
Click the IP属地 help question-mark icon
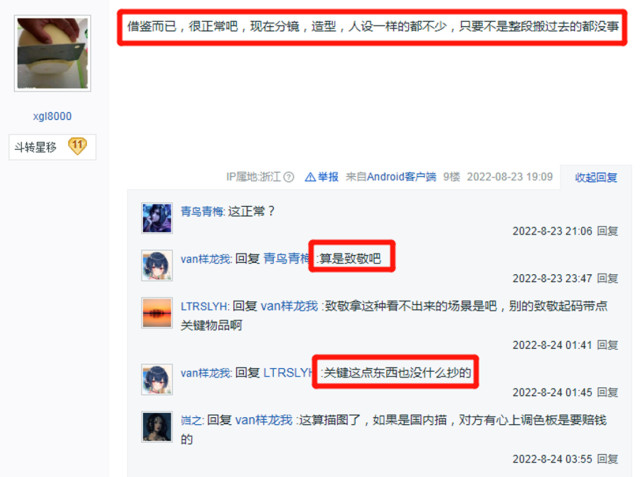pyautogui.click(x=289, y=177)
